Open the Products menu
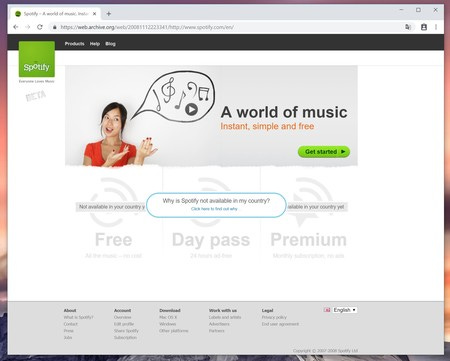This screenshot has height=361, width=450. pyautogui.click(x=74, y=44)
